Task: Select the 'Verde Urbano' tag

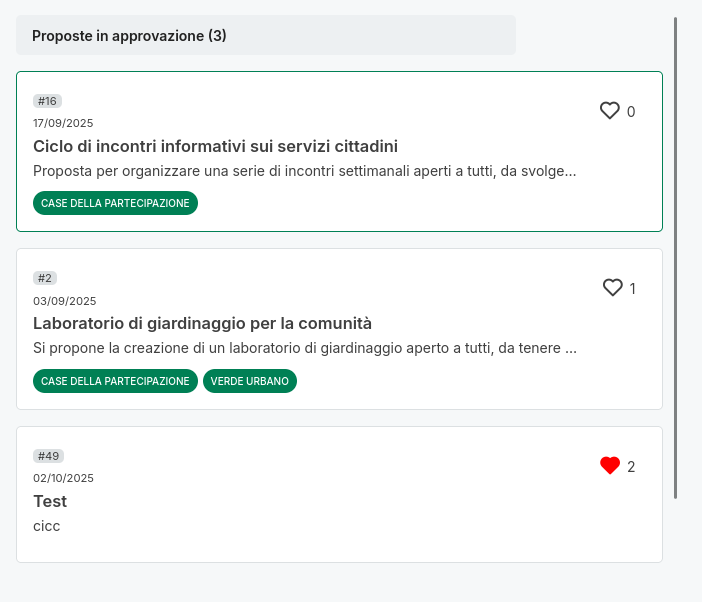Action: [250, 381]
